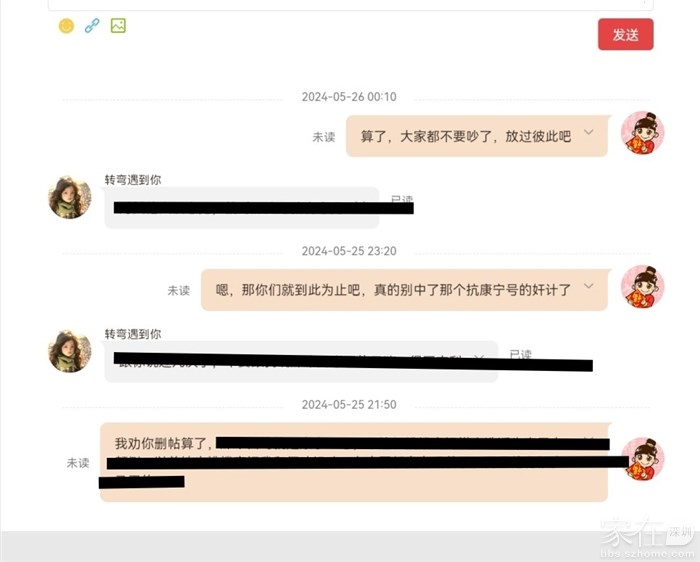
Task: Open the emoji picker smiley icon
Action: (x=66, y=26)
